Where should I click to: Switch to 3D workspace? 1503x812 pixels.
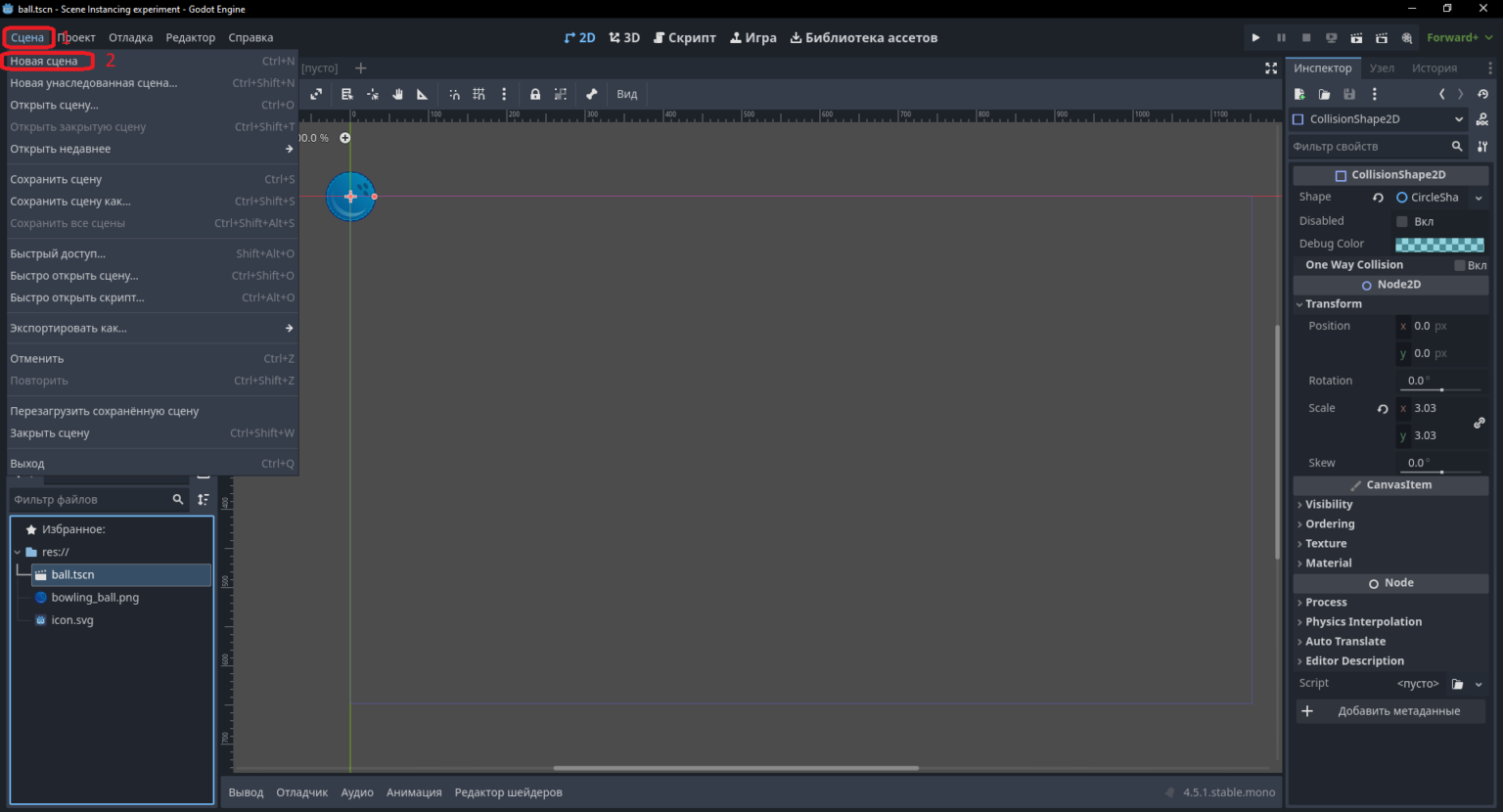[624, 37]
